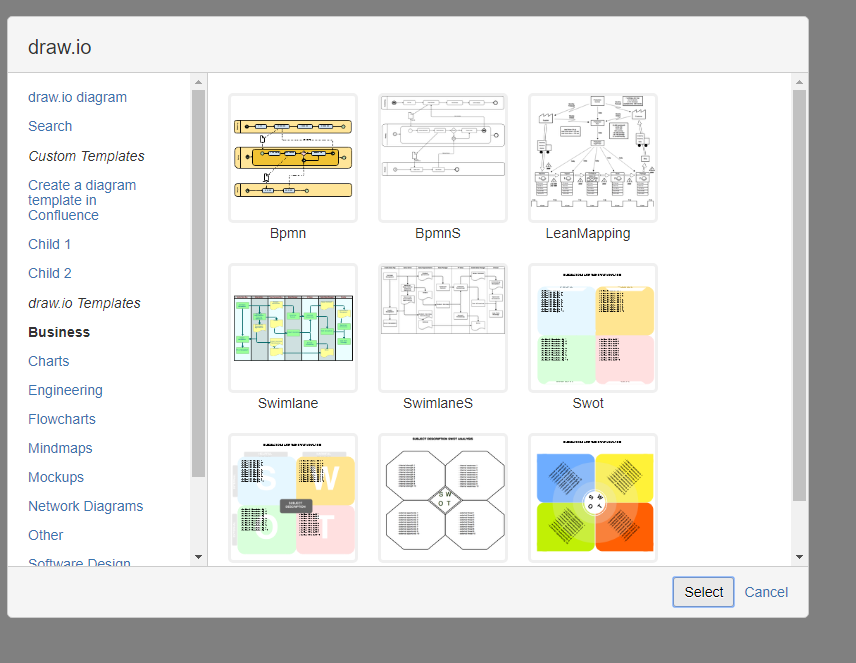Screen dimensions: 856x663
Task: Pick the Swot template thumbnail
Action: (x=593, y=328)
